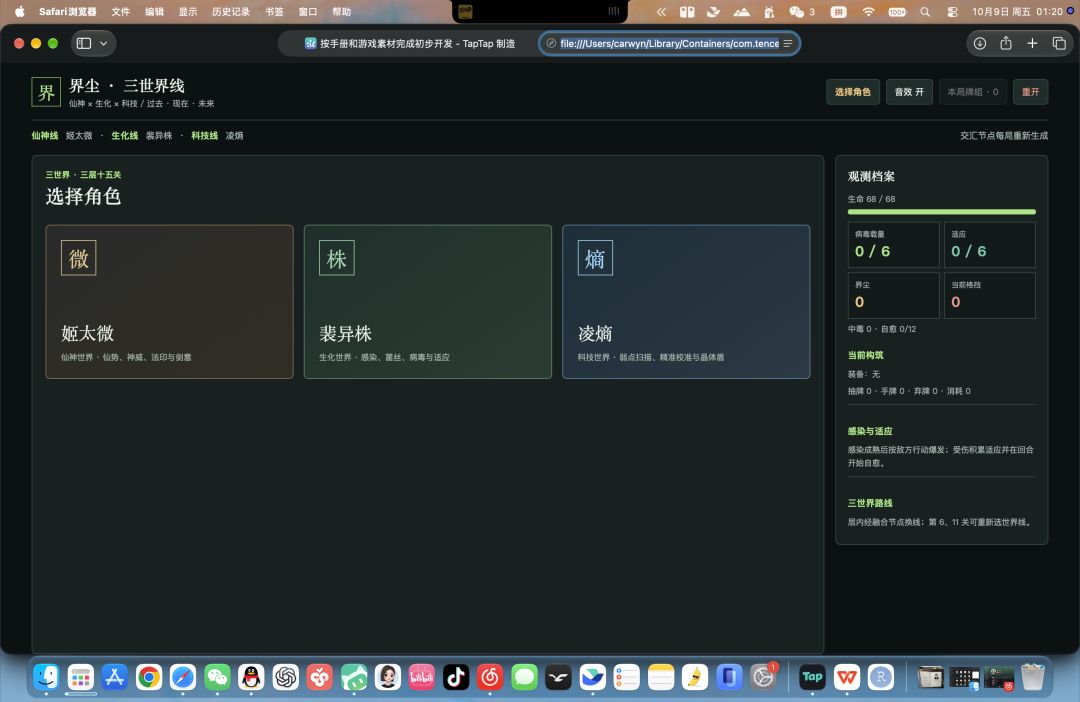Screen dimensions: 1080x702
Task: Open the 历史记录 menu
Action: point(231,12)
